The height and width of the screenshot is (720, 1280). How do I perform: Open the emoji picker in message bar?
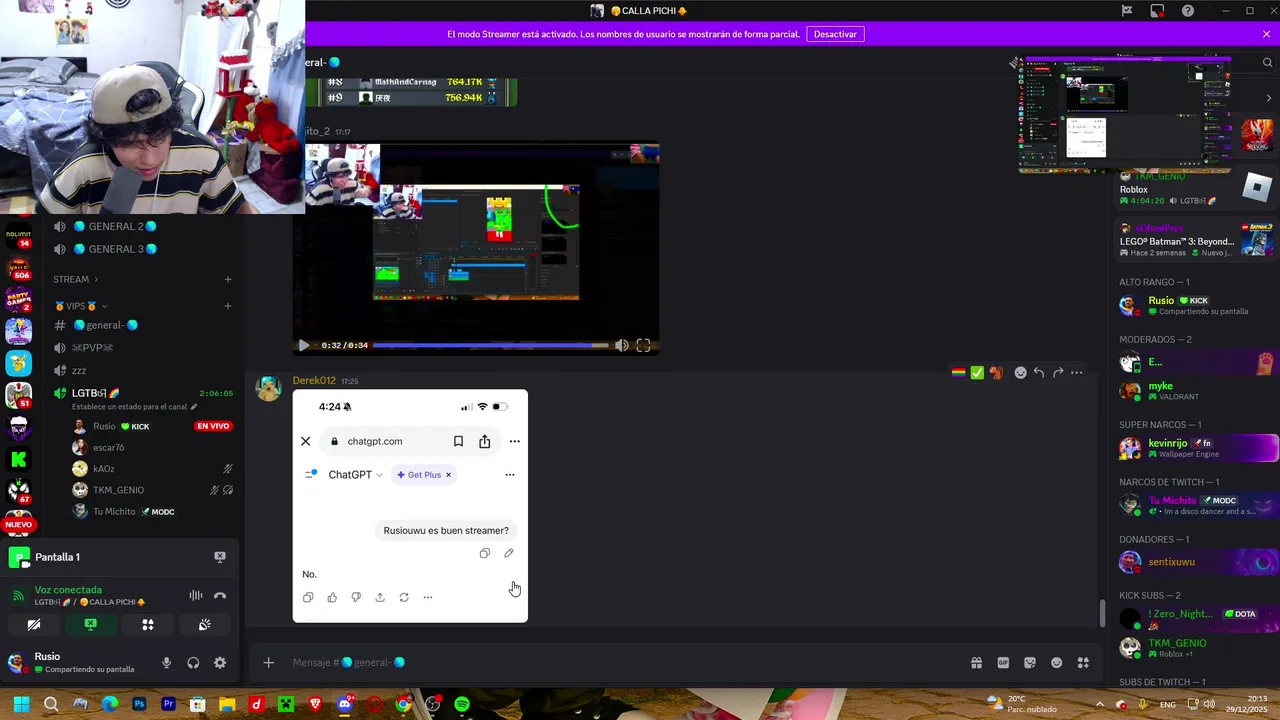tap(1056, 662)
